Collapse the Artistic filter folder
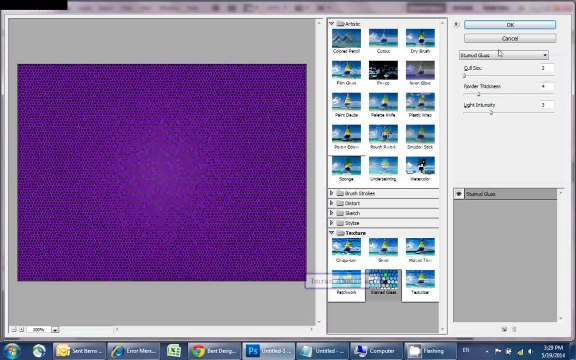This screenshot has height=360, width=576. point(331,24)
